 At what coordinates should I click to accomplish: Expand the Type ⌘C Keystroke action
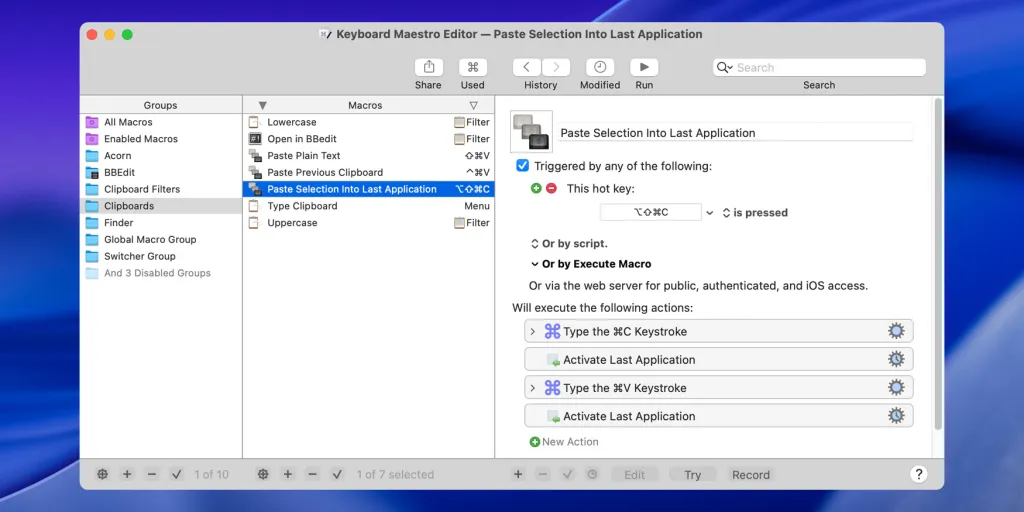[x=533, y=331]
